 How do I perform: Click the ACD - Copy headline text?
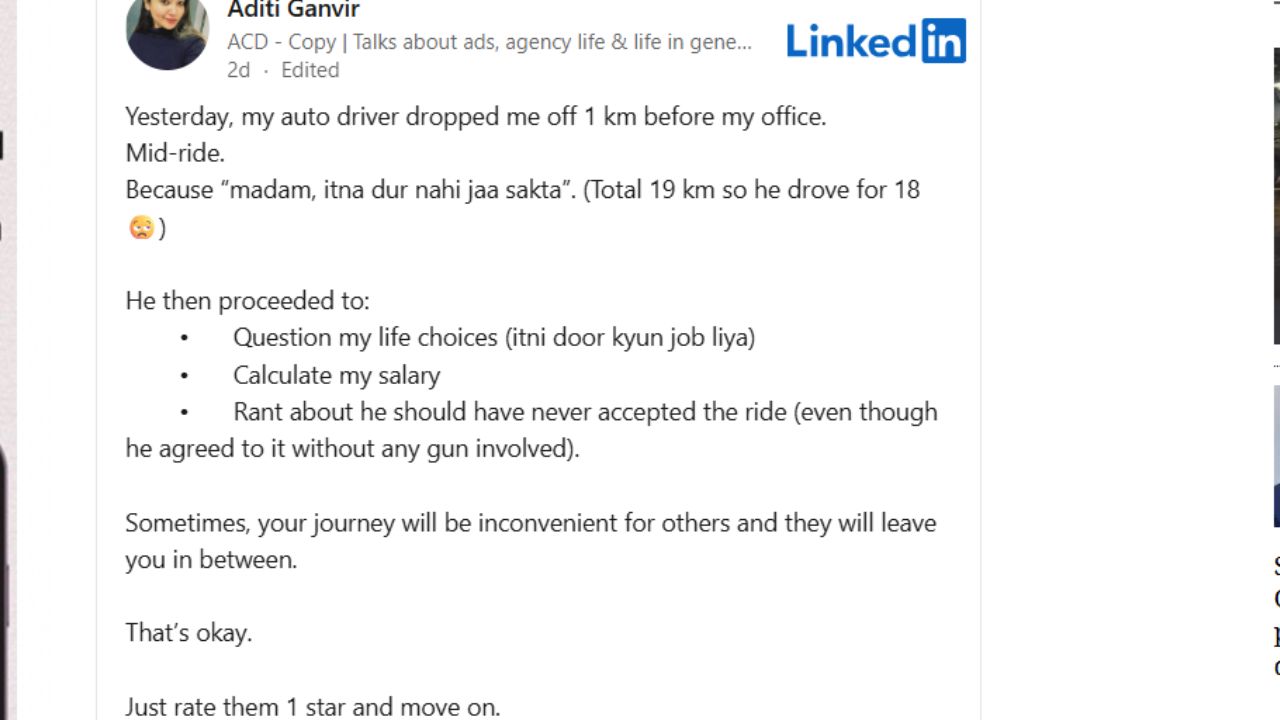click(488, 42)
